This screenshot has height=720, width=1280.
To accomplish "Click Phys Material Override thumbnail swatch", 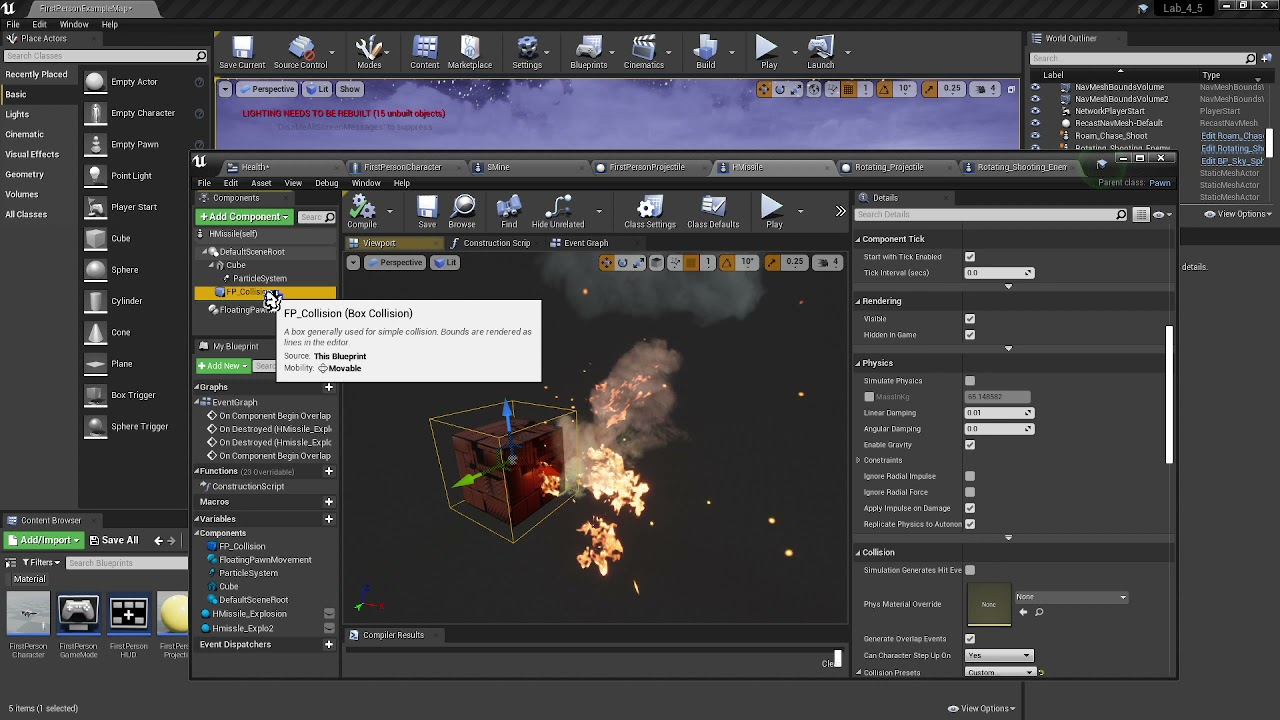I will 989,604.
